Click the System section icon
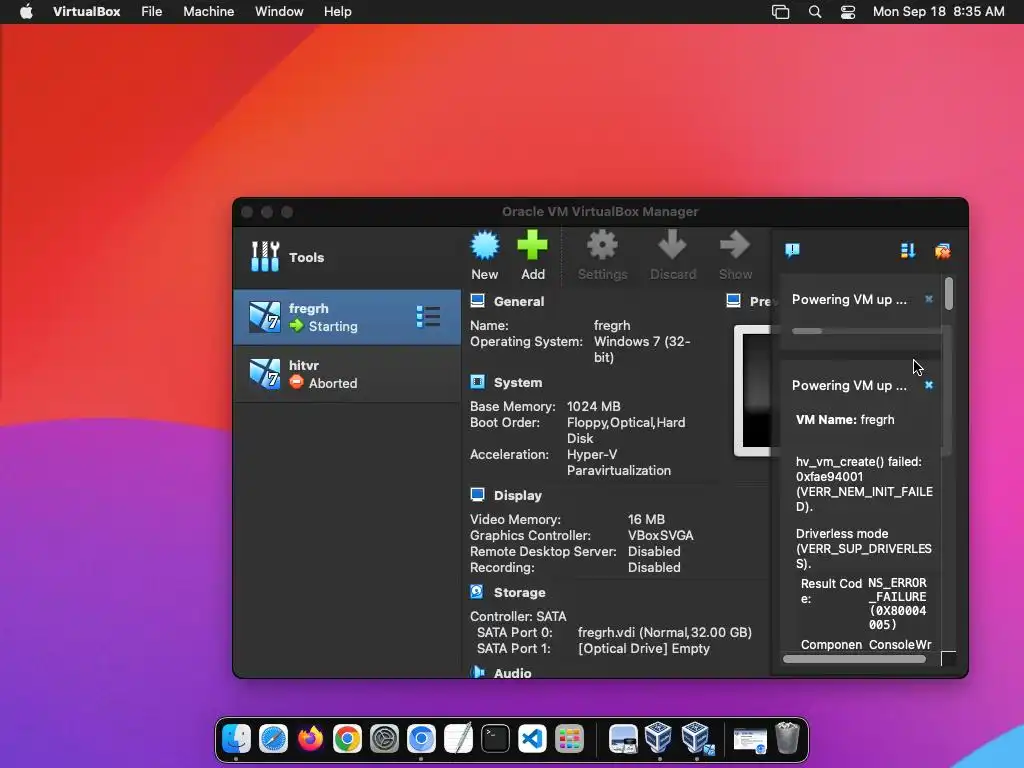The height and width of the screenshot is (768, 1024). tap(477, 382)
